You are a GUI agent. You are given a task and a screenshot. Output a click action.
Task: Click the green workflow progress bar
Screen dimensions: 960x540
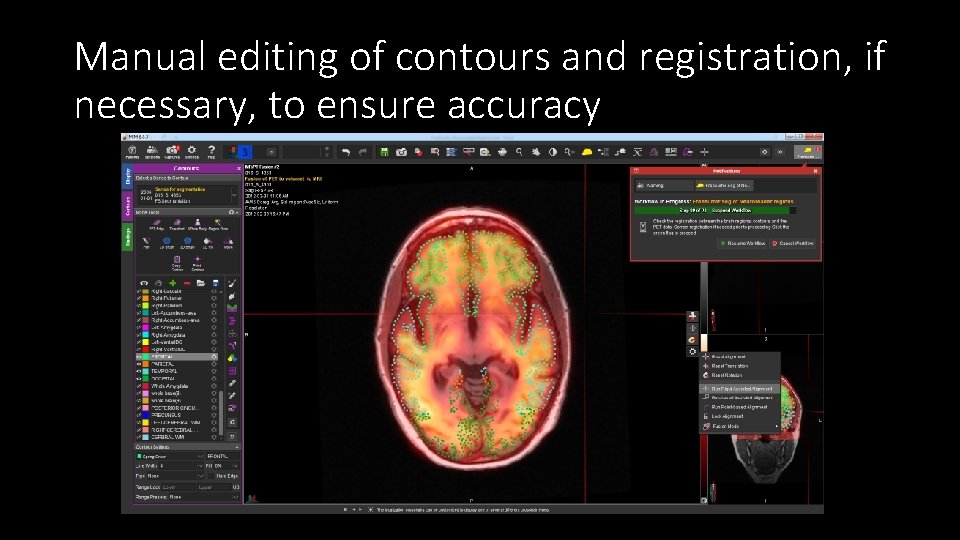(715, 210)
